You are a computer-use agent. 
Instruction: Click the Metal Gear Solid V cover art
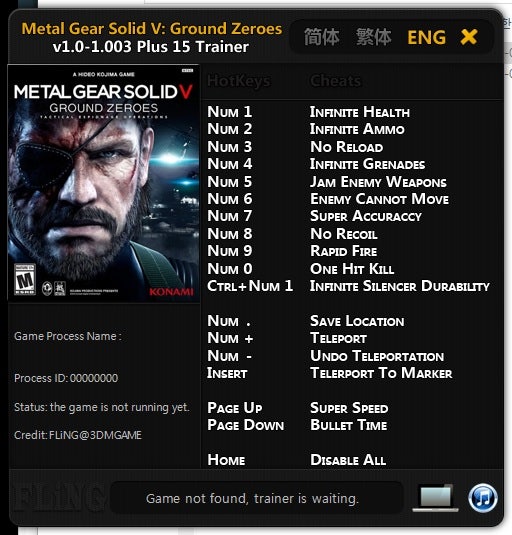pyautogui.click(x=104, y=183)
